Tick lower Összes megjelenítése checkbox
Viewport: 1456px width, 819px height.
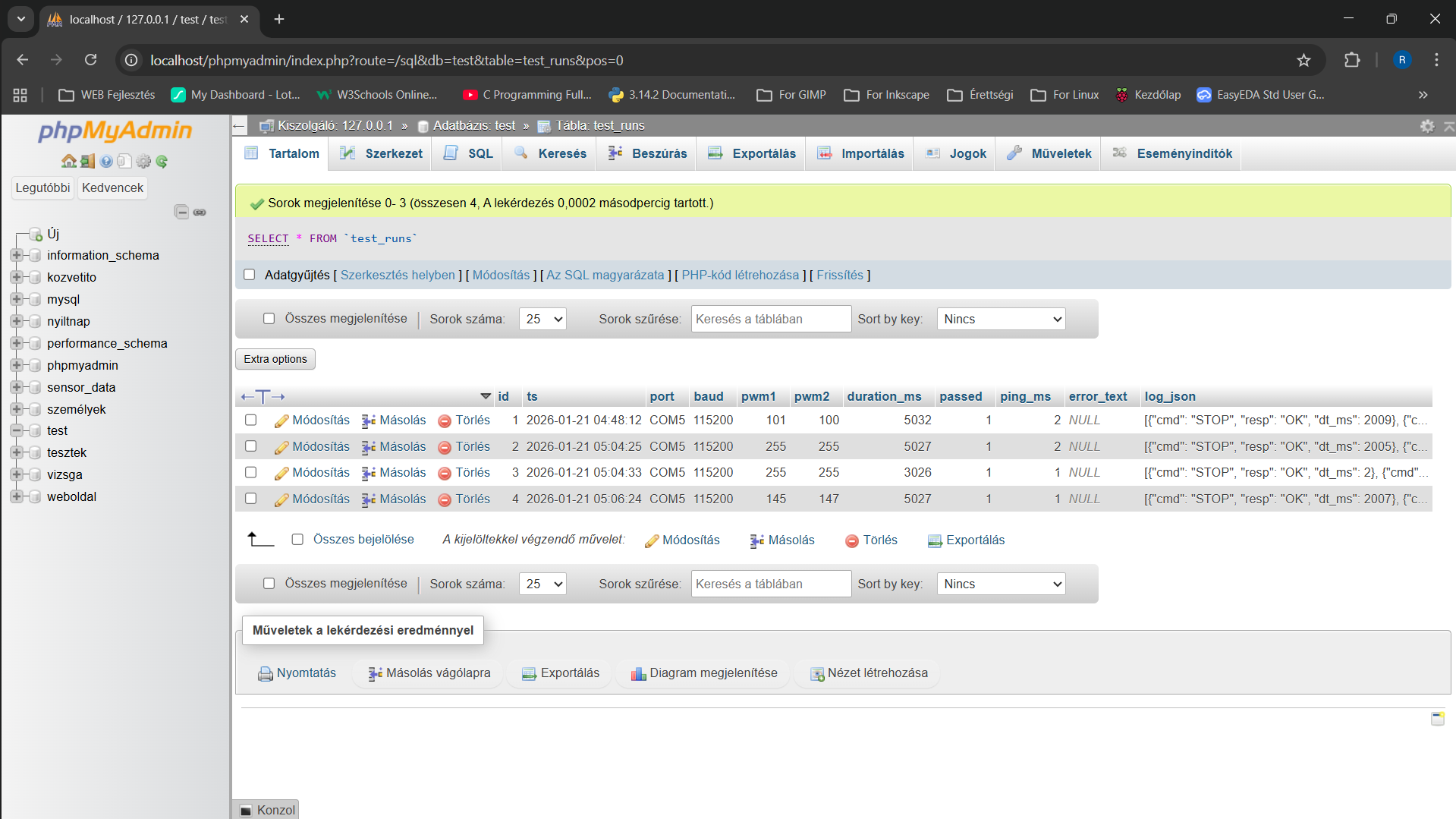[x=269, y=584]
